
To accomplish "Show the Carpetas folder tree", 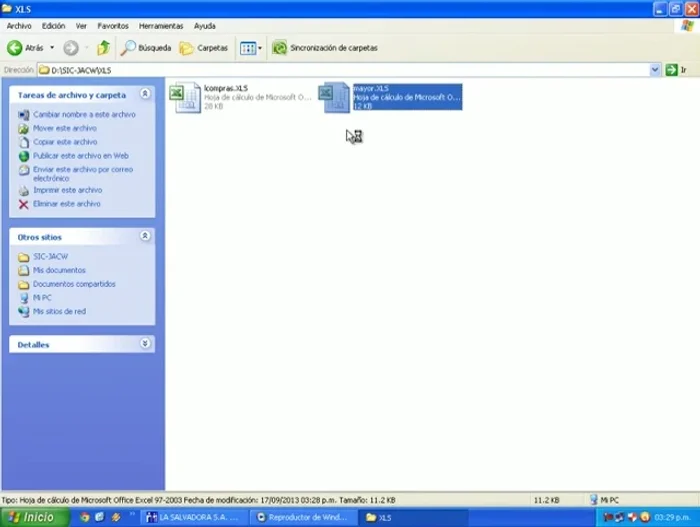I will click(x=204, y=48).
